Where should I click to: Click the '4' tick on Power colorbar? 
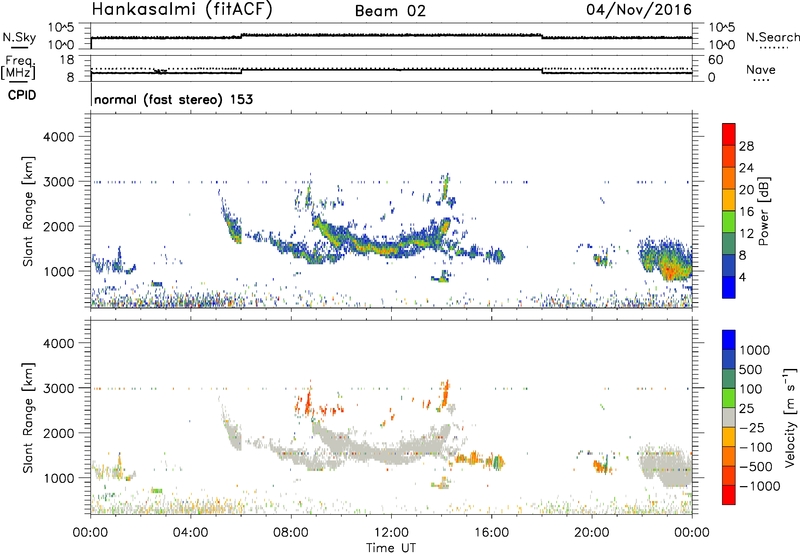tap(743, 277)
